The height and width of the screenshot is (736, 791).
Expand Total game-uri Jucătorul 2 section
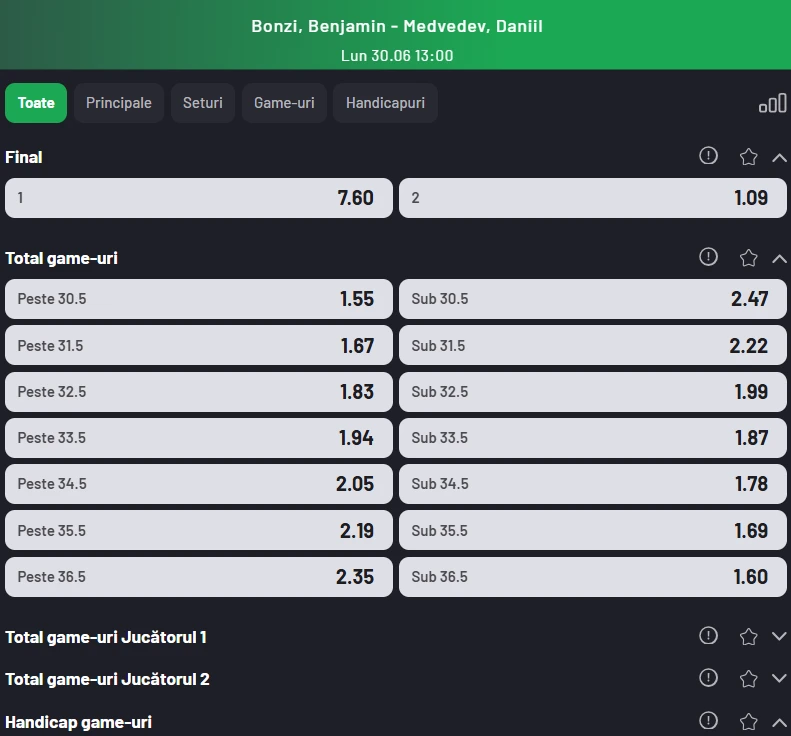pyautogui.click(x=779, y=678)
